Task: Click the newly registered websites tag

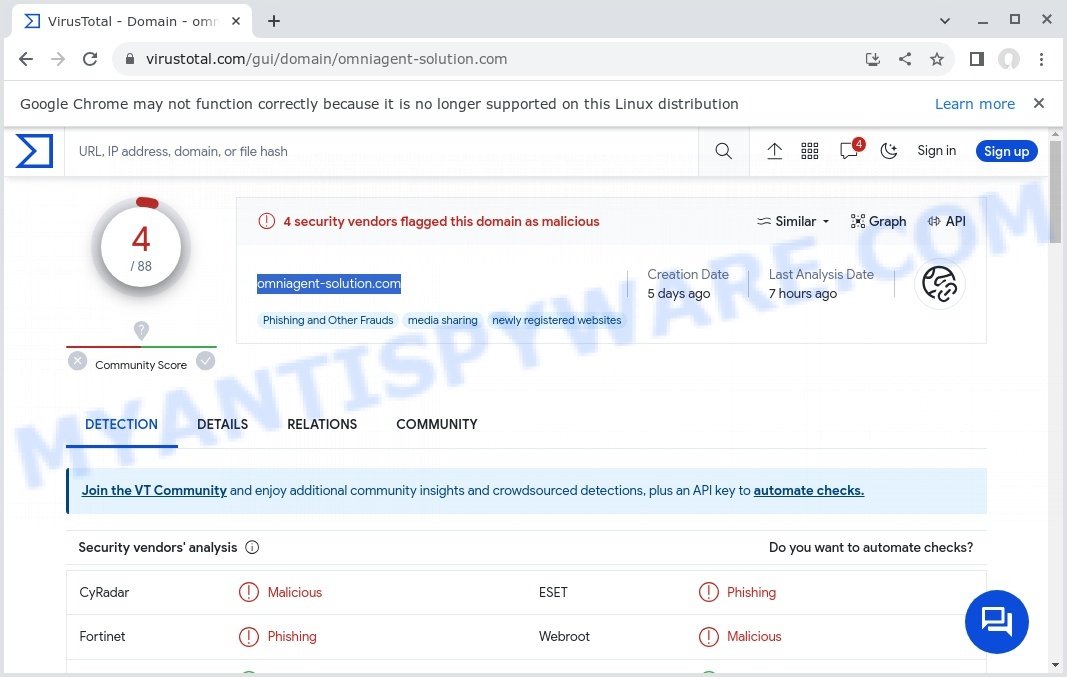Action: [556, 320]
